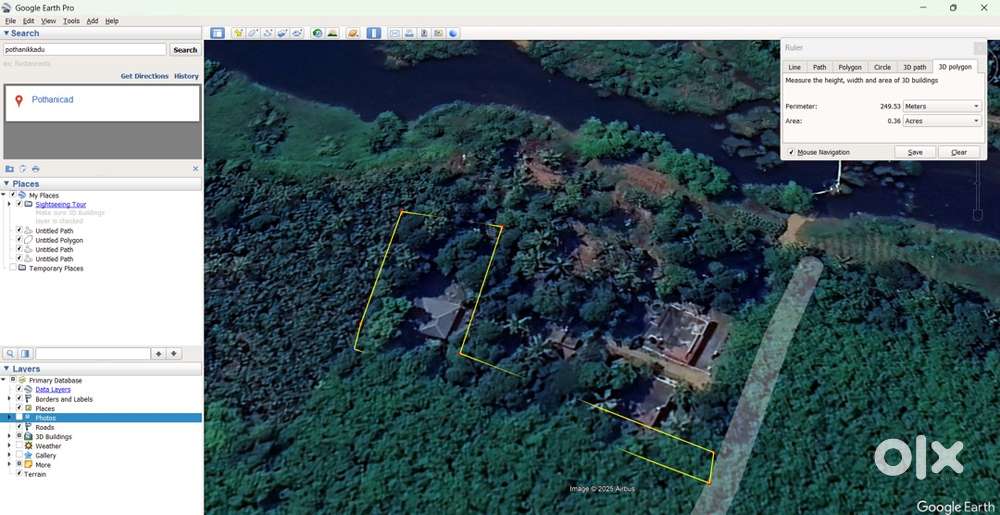Open the Tools menu

coord(71,21)
